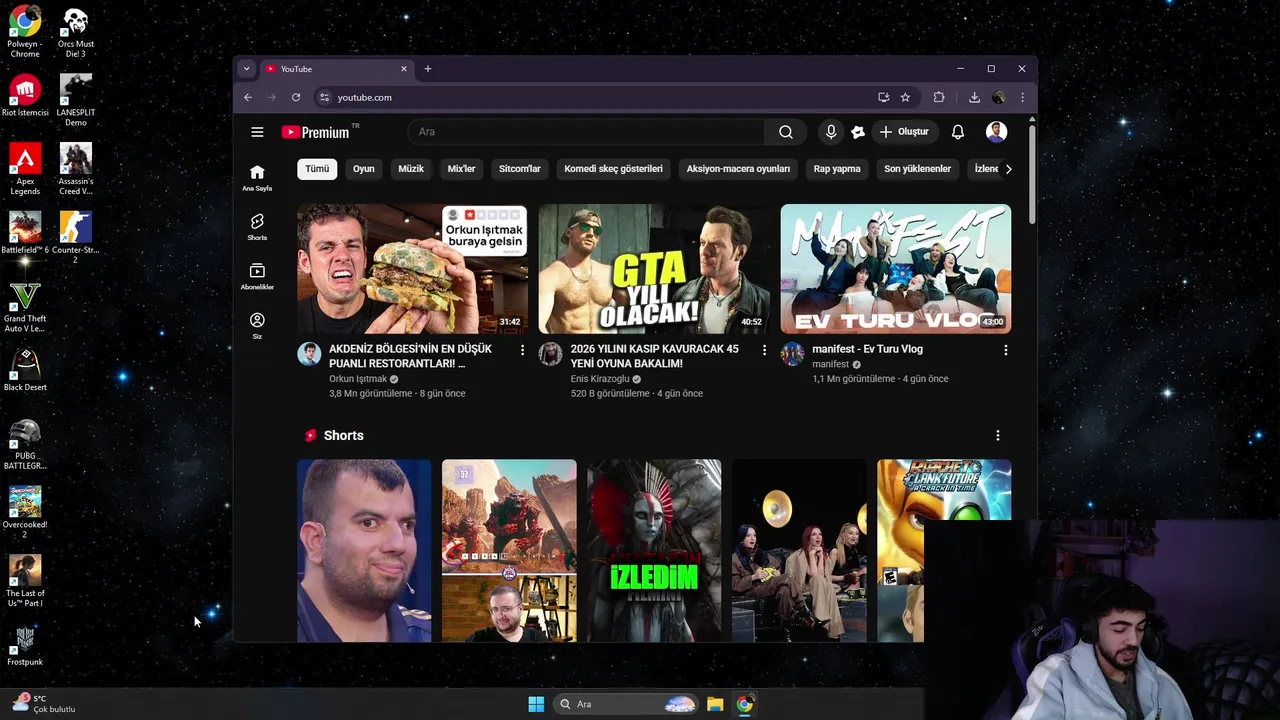Open the İZLEDİM Shorts thumbnail

654,550
